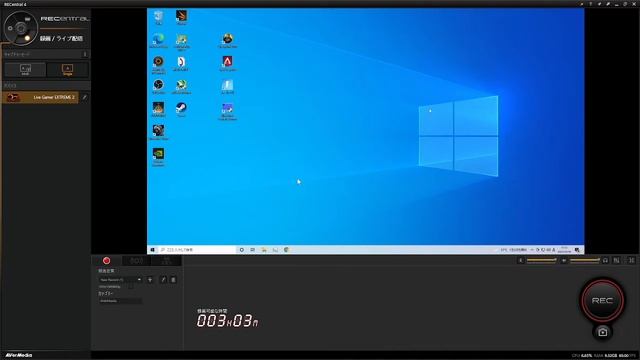Click the FPS status readout
The image size is (640, 360).
click(x=627, y=356)
